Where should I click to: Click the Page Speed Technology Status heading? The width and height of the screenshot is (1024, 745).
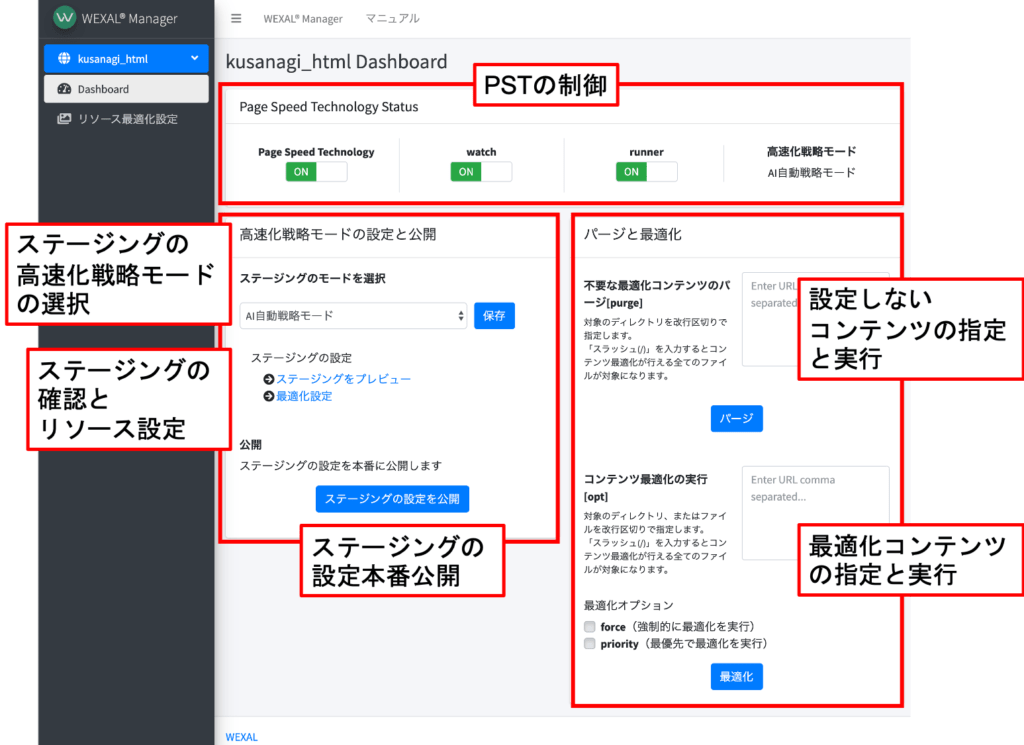tap(328, 106)
